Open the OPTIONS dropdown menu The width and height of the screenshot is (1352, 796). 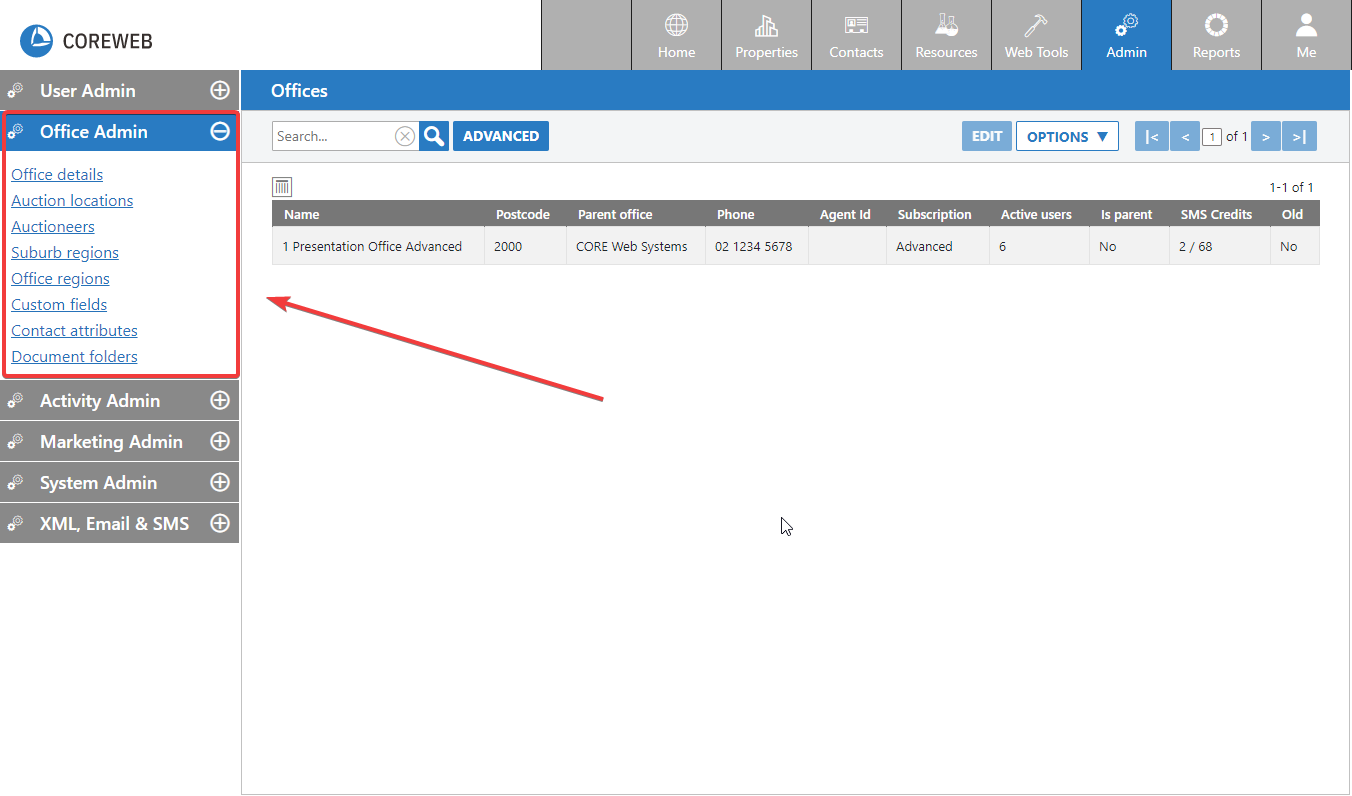pos(1067,136)
